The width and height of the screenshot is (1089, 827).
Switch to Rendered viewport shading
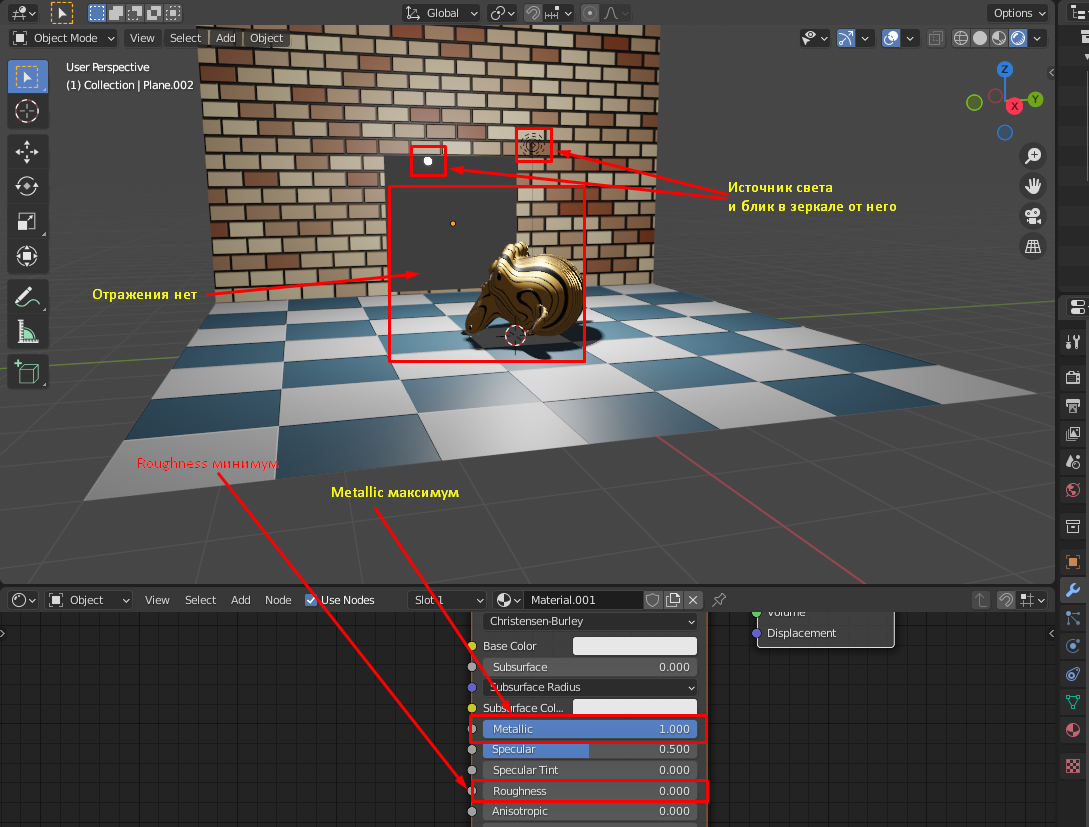(1018, 38)
